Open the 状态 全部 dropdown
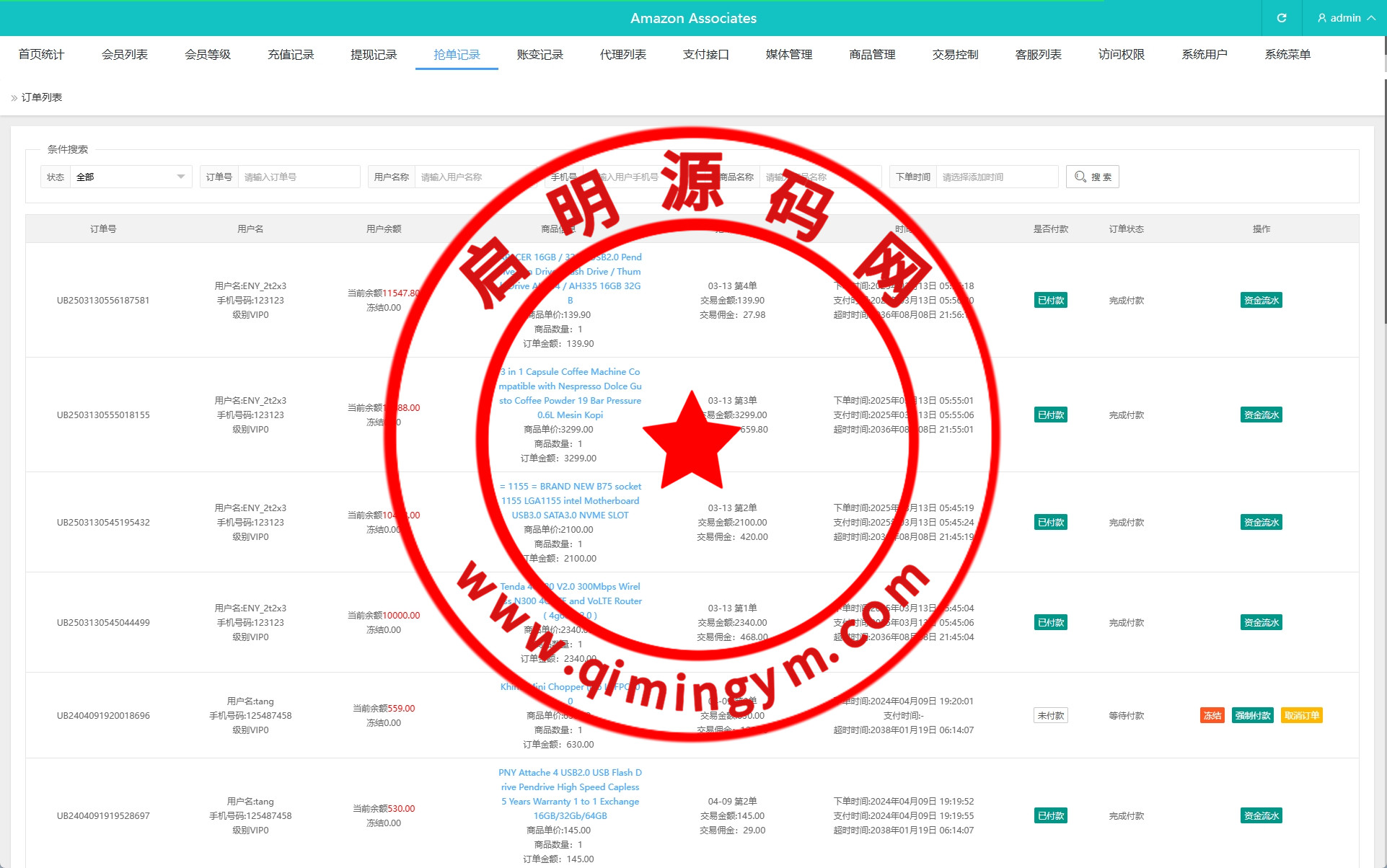The width and height of the screenshot is (1387, 868). [131, 177]
